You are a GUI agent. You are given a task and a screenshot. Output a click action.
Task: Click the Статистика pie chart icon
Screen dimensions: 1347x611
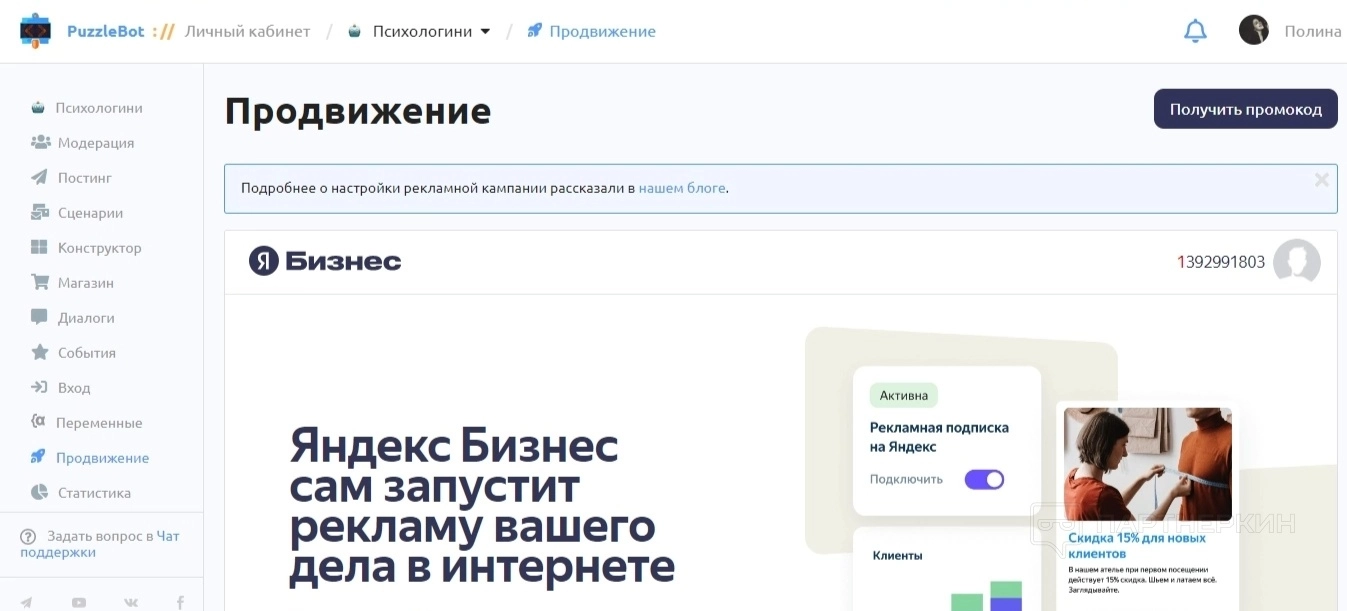39,492
